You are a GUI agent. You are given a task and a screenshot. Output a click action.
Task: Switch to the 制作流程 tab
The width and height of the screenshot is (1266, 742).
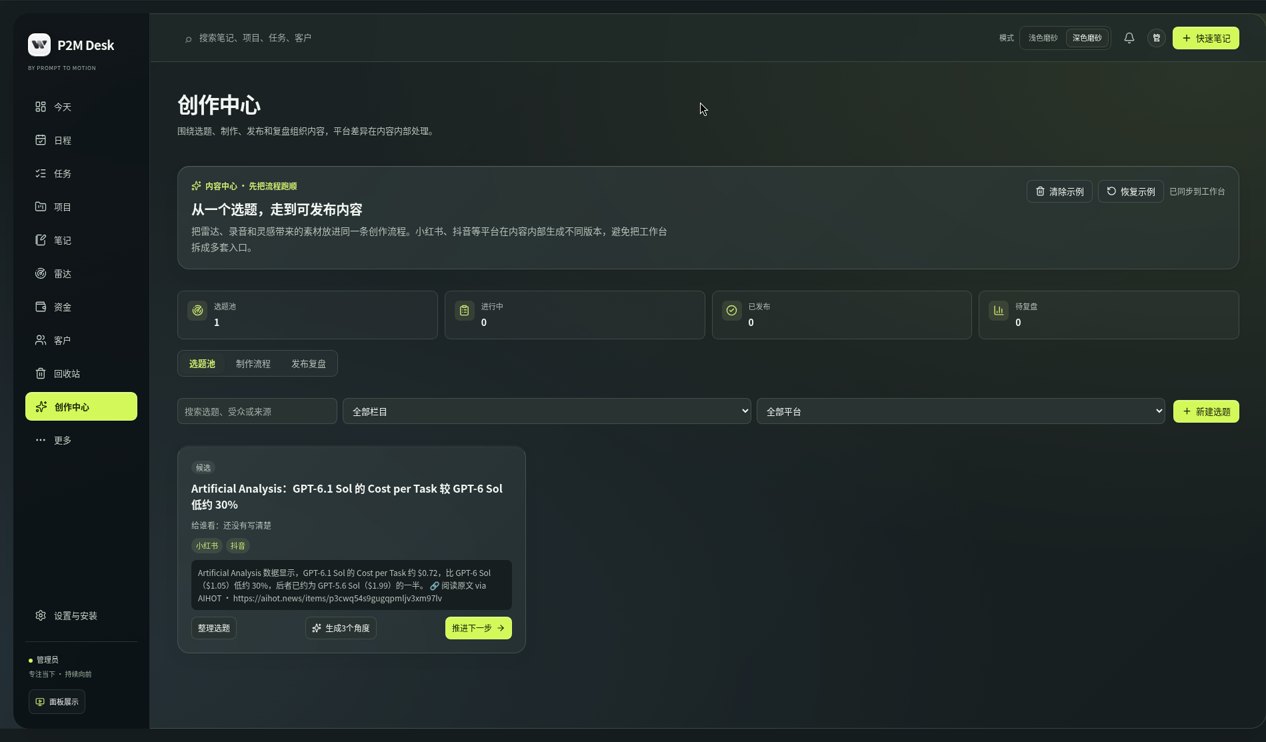pos(253,364)
